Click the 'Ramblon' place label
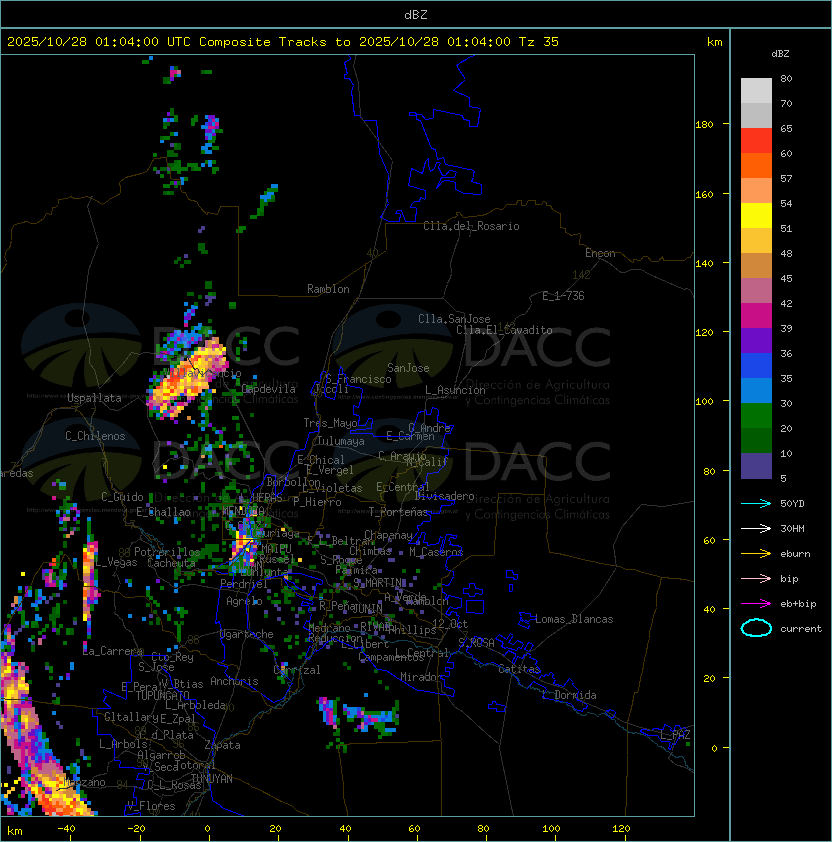Screen dimensions: 832x842 (328, 289)
